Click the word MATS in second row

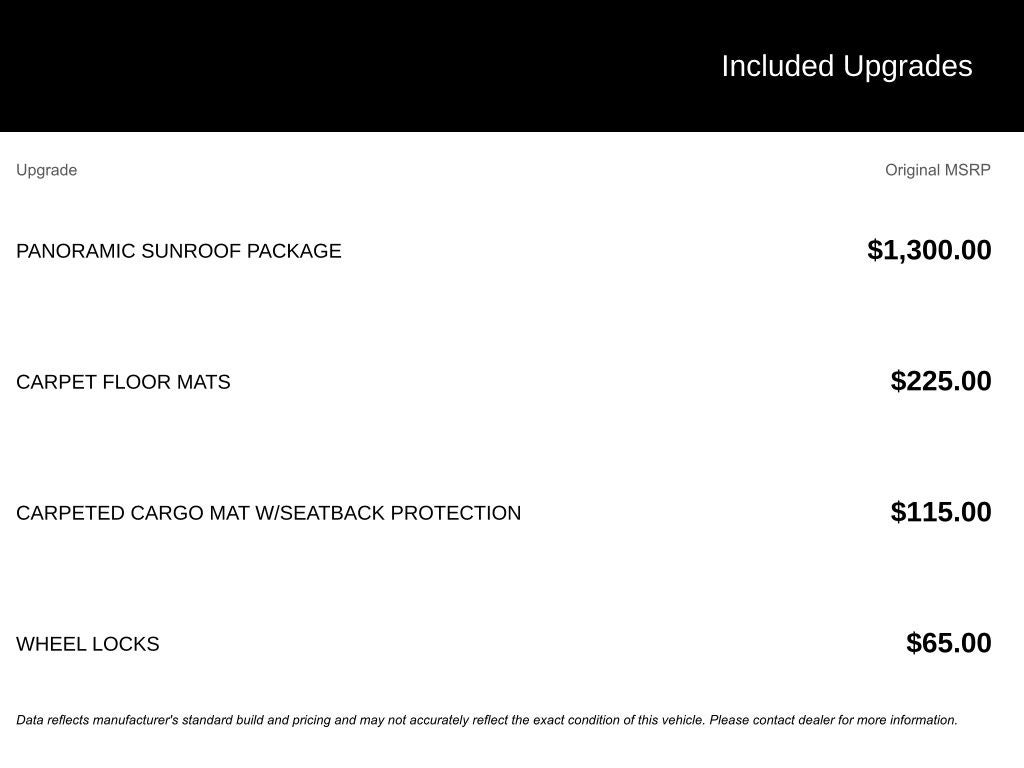pos(203,382)
